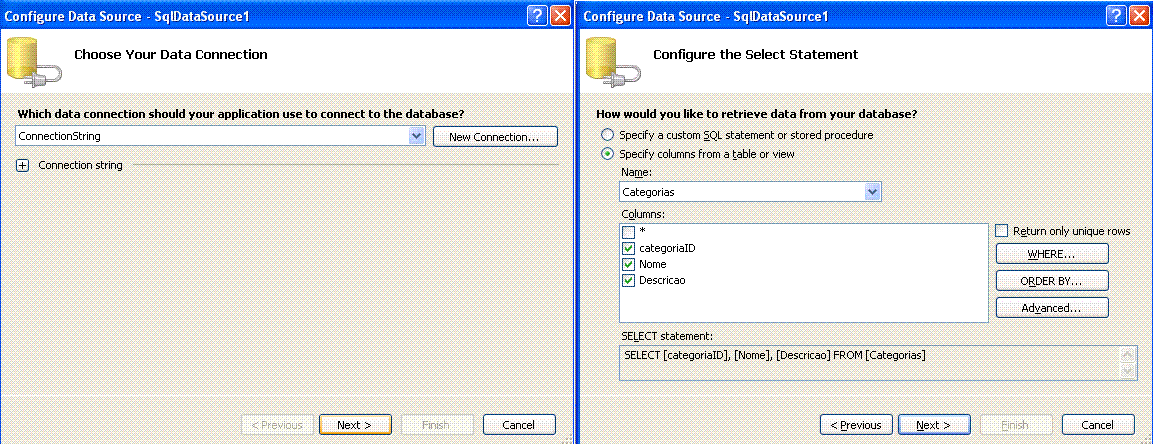Open the WHERE clause editor

pos(1052,254)
